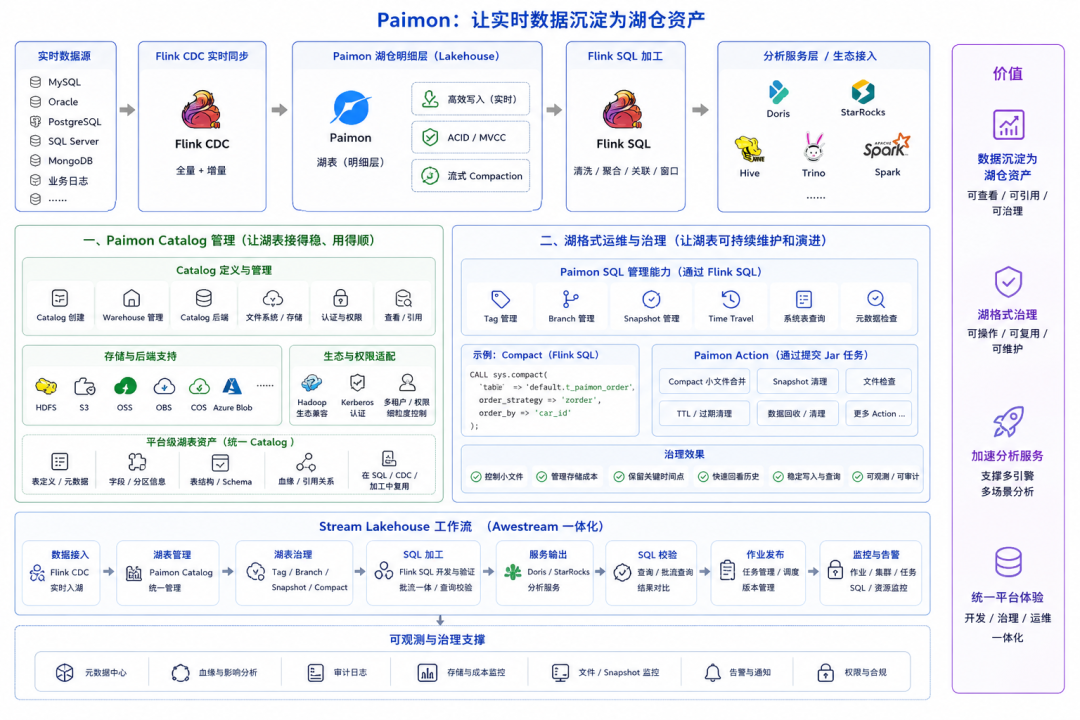The height and width of the screenshot is (720, 1080).
Task: Click the PostgreSQL data source entry
Action: (65, 121)
